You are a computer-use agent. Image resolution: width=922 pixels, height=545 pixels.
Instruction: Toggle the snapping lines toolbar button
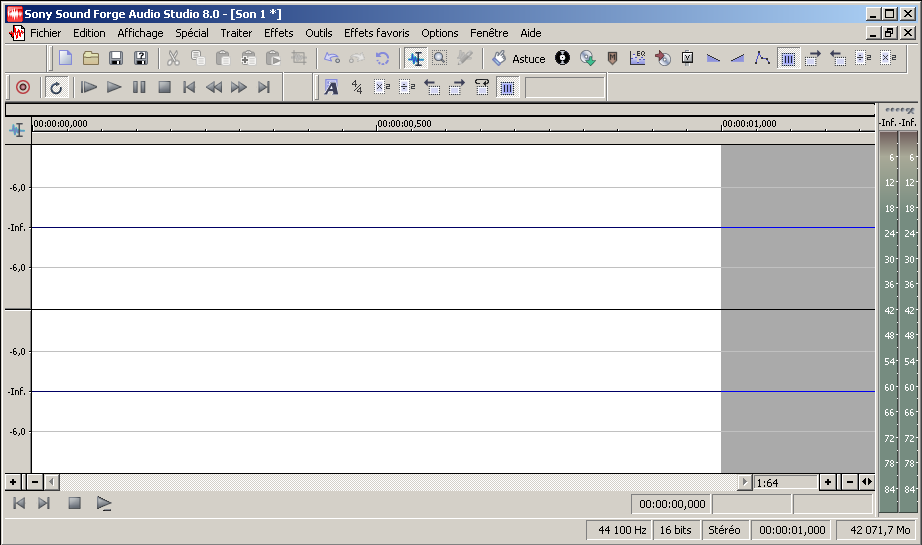point(788,59)
